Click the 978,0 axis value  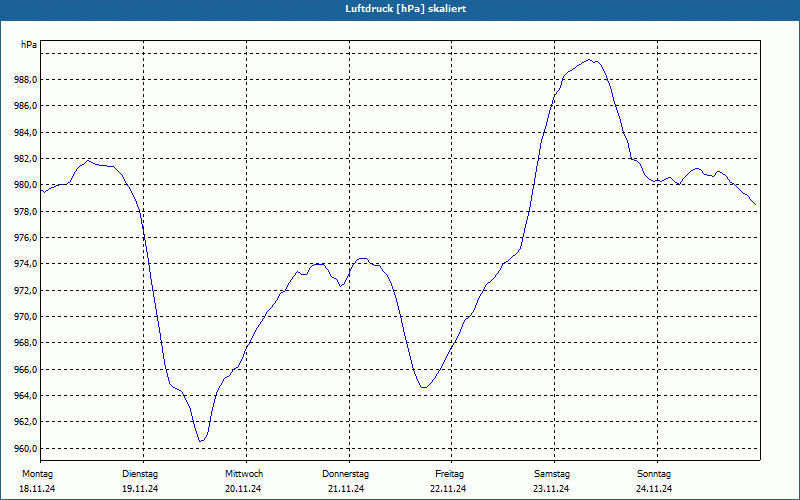(x=26, y=212)
